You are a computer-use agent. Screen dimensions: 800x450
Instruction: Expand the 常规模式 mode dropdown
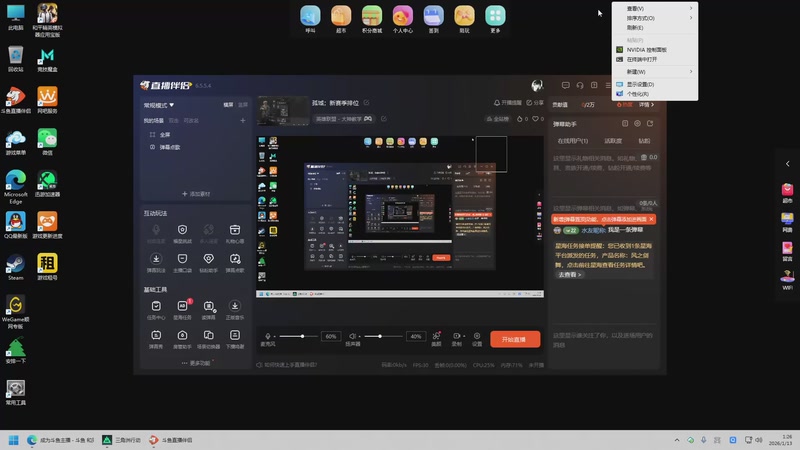[159, 105]
